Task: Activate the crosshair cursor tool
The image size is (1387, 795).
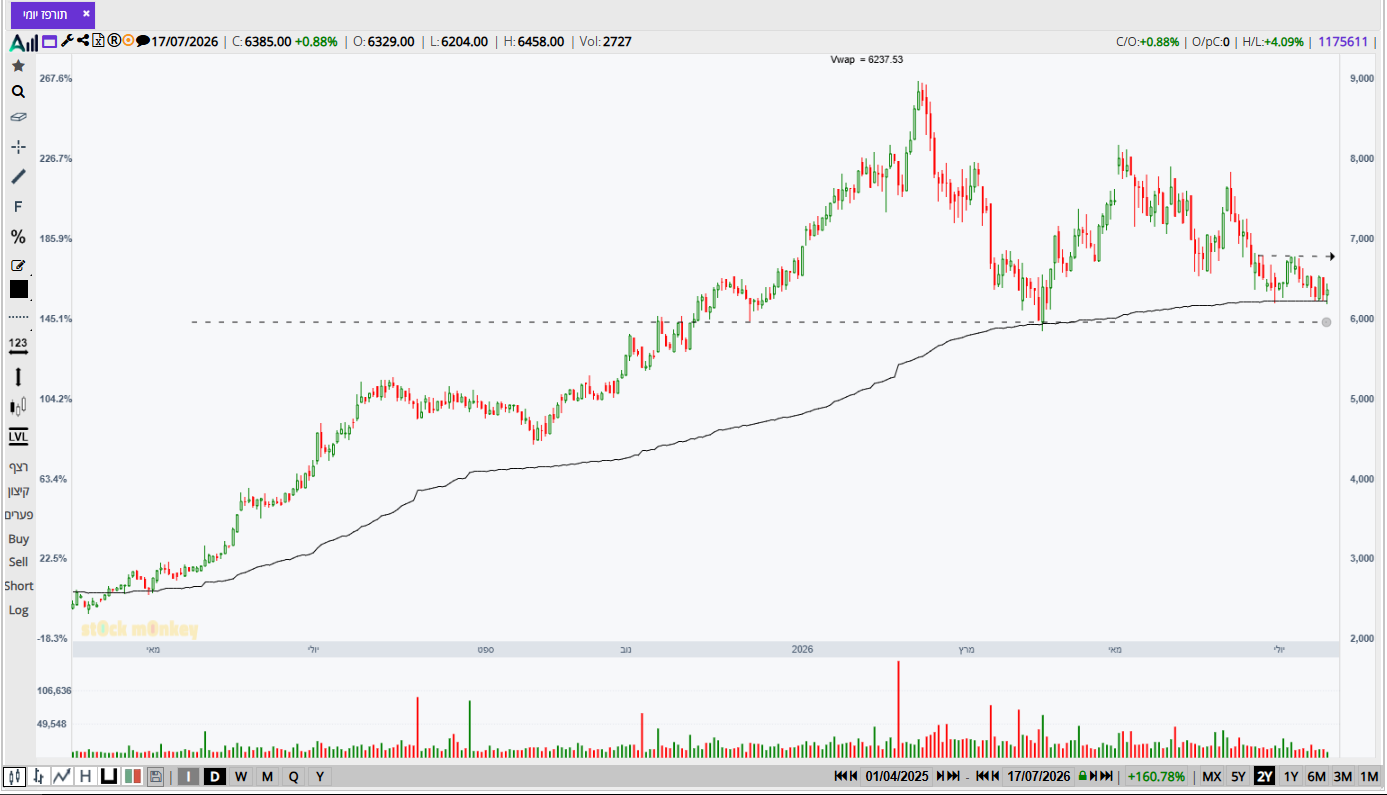Action: [18, 147]
